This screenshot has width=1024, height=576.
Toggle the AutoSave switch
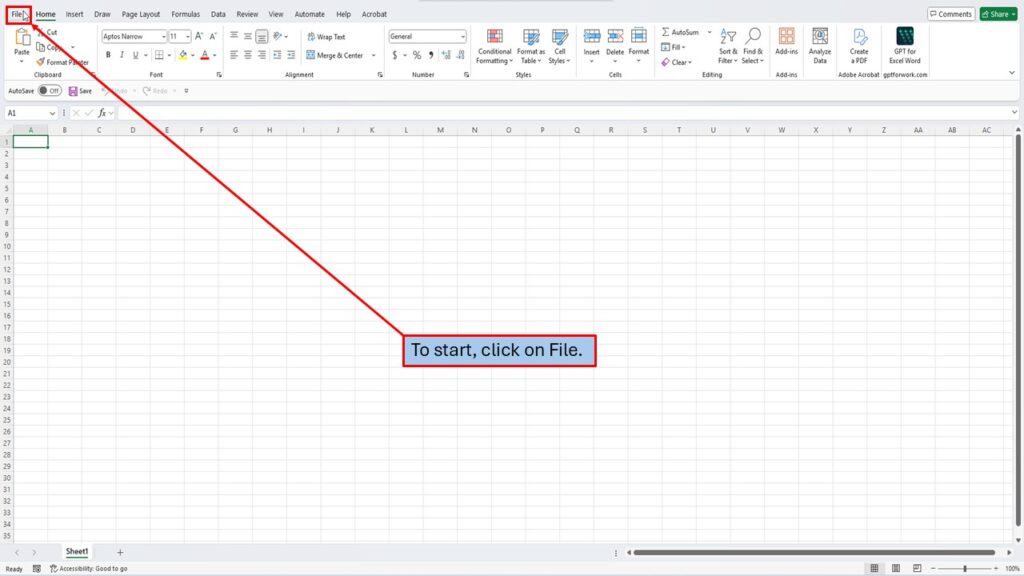click(49, 91)
